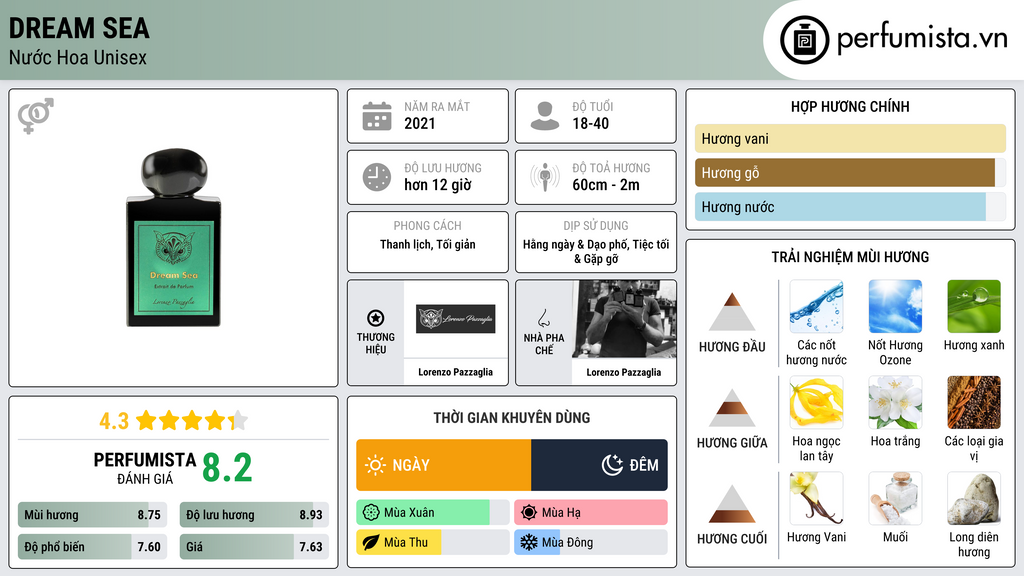Select the Hương Vani note image
The width and height of the screenshot is (1024, 576).
[816, 498]
